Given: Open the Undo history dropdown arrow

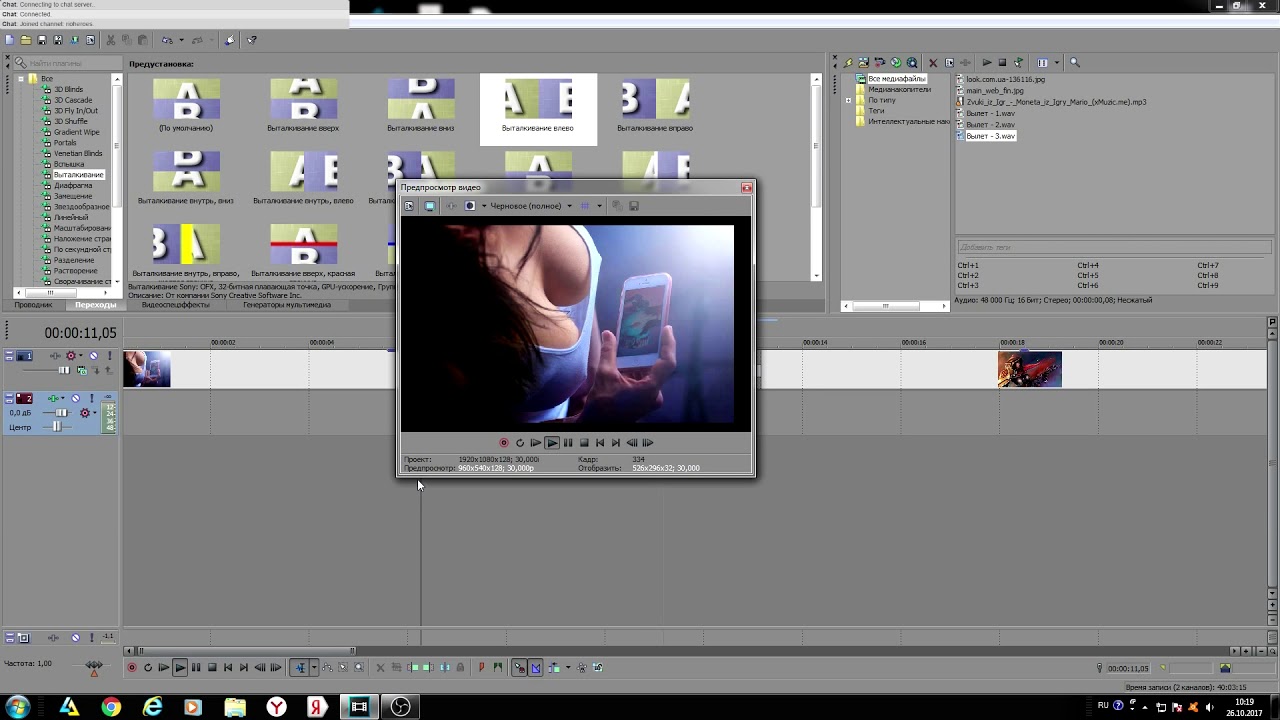Looking at the screenshot, I should 181,40.
